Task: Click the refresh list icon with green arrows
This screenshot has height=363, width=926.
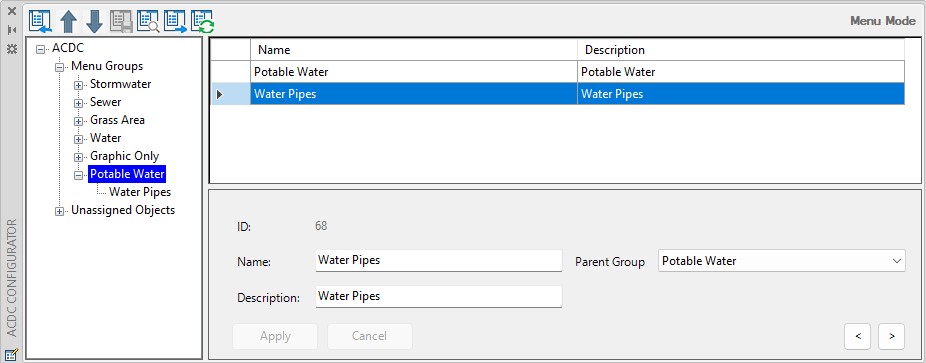Action: click(x=203, y=22)
